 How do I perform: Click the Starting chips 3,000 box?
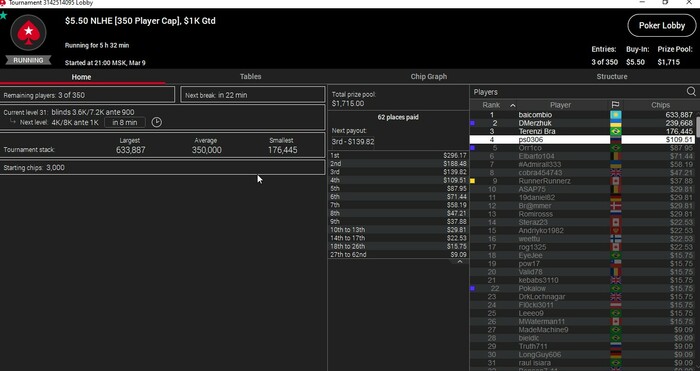(162, 167)
